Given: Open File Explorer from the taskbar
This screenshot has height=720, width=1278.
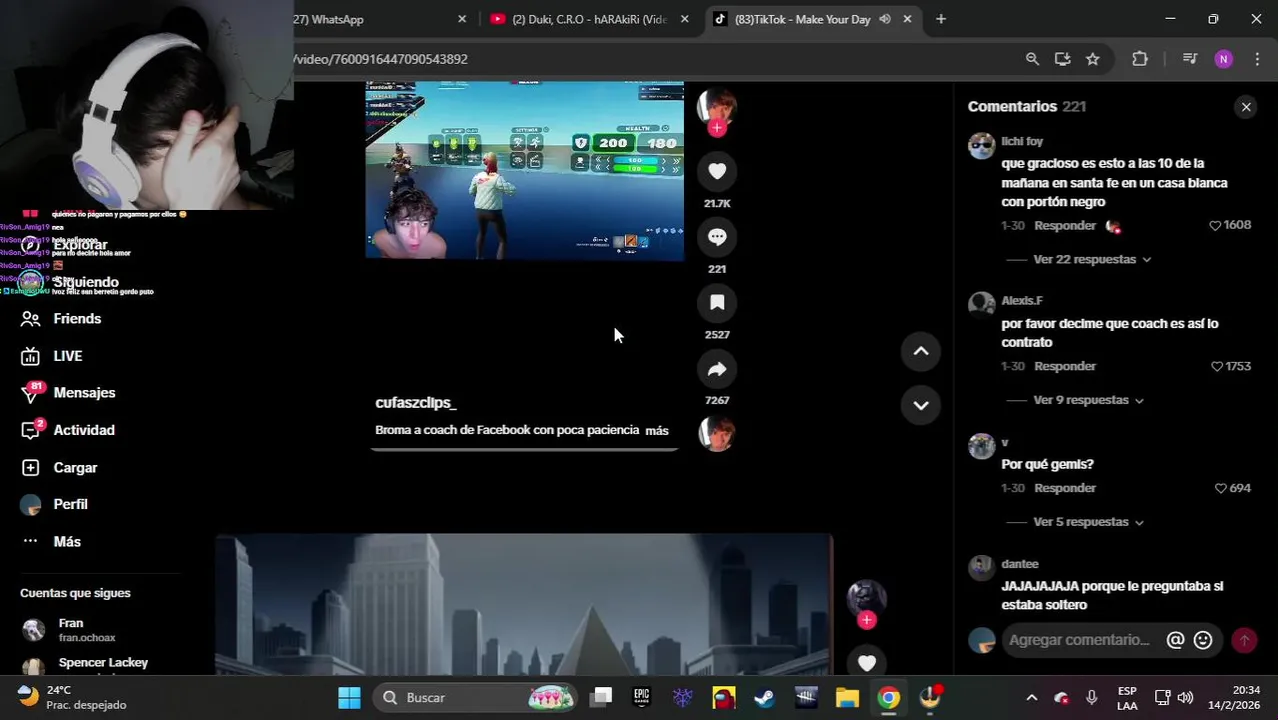Looking at the screenshot, I should click(x=847, y=697).
